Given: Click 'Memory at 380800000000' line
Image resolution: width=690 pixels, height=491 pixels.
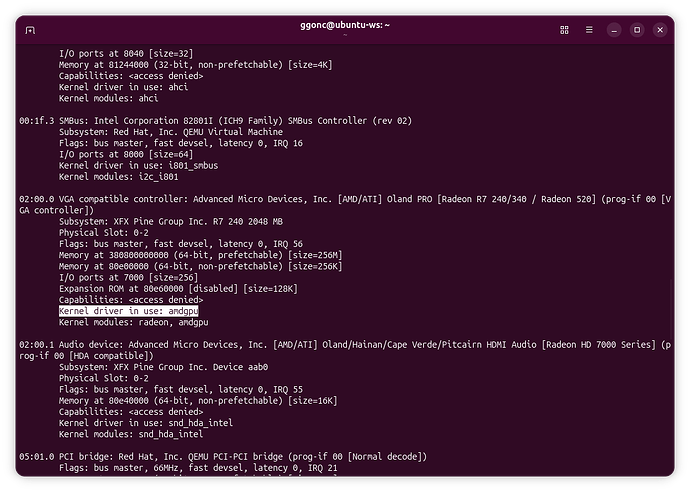Looking at the screenshot, I should pyautogui.click(x=200, y=255).
